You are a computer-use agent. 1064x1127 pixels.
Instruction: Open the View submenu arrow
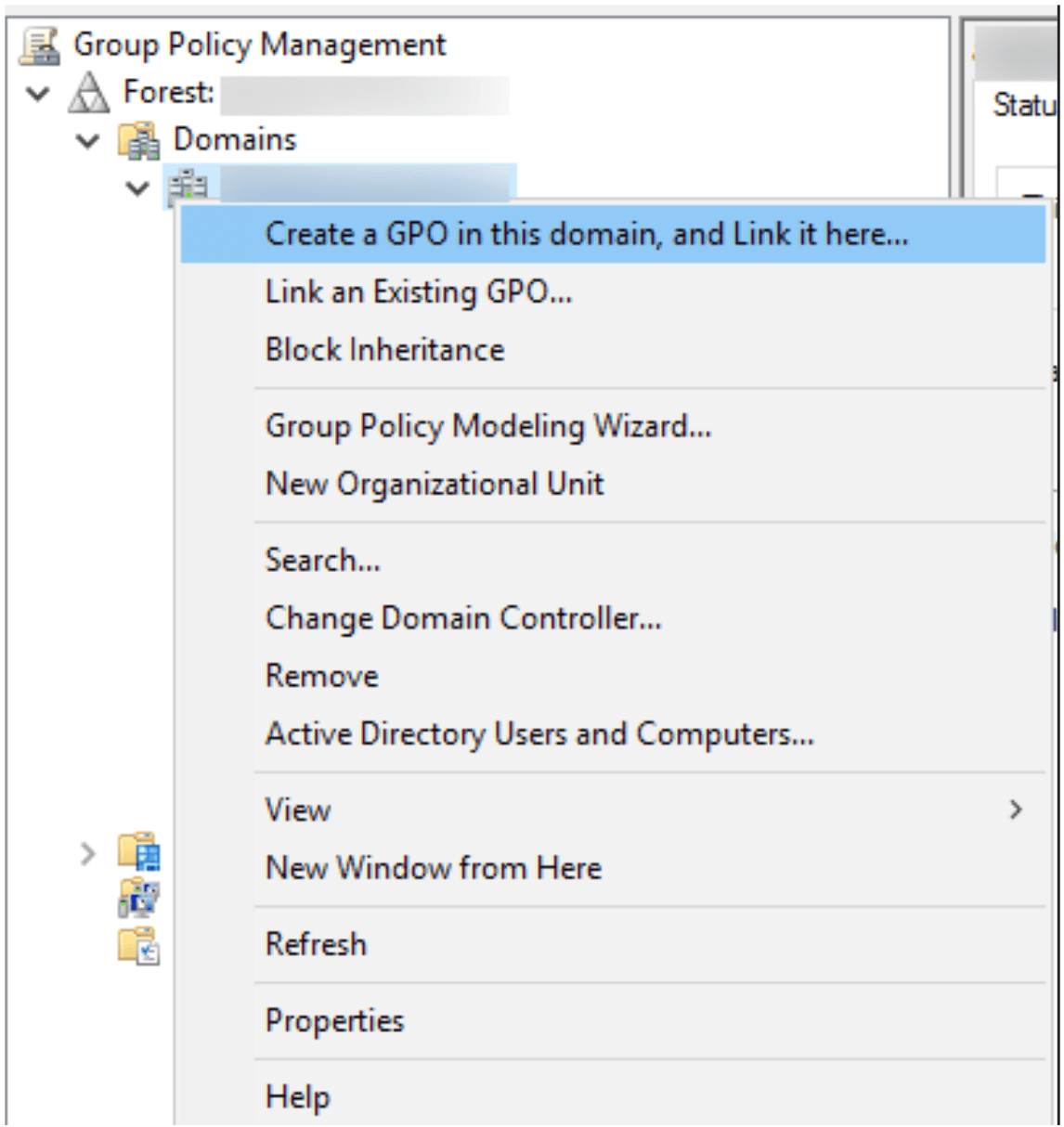pyautogui.click(x=1016, y=810)
